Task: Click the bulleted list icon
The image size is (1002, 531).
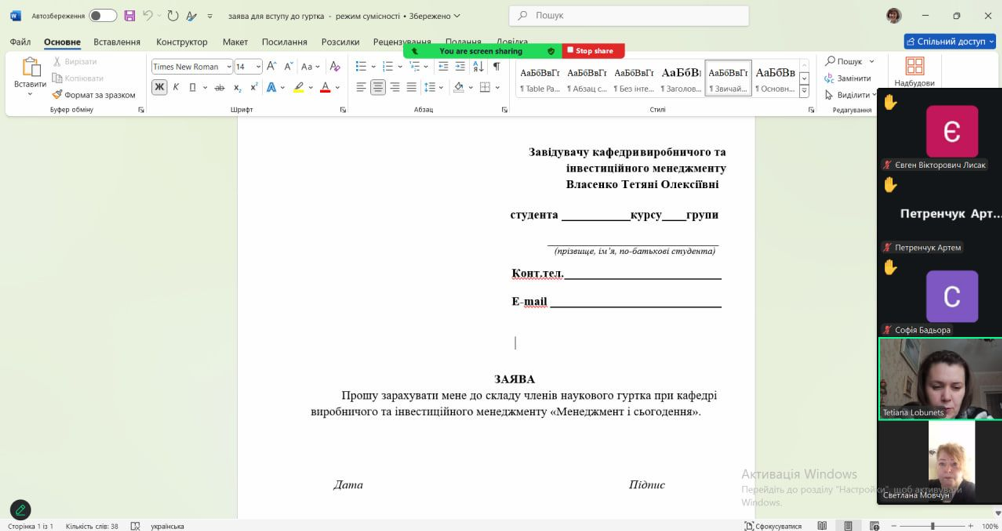Action: pyautogui.click(x=361, y=66)
